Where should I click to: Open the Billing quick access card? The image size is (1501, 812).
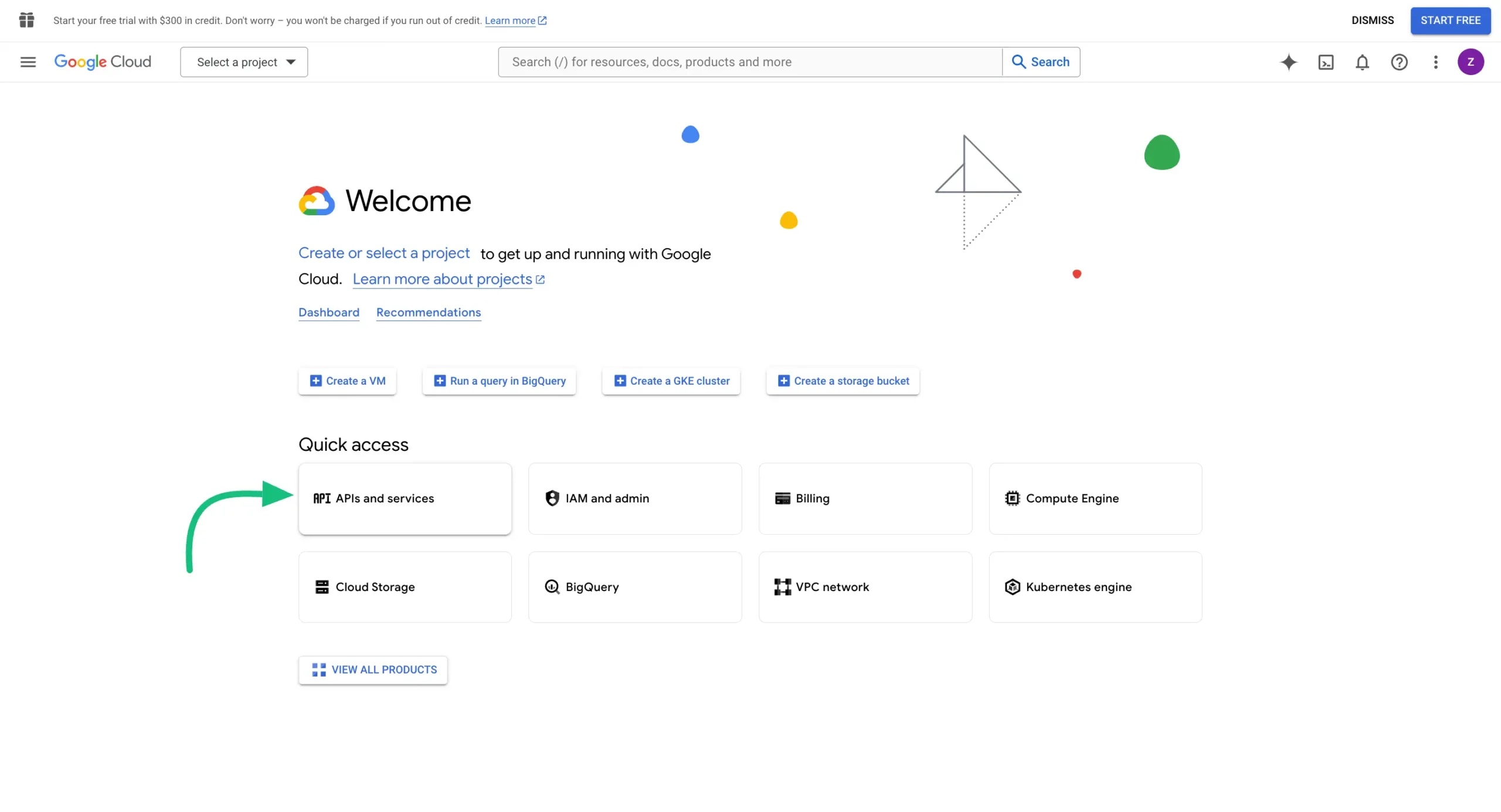coord(865,499)
